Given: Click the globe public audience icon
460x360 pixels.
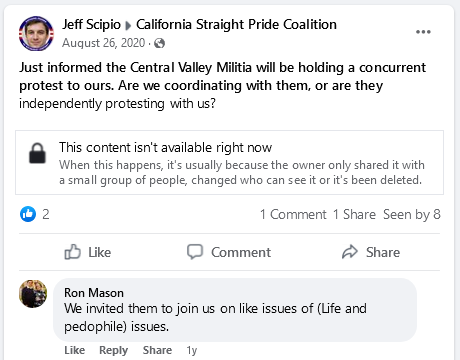Looking at the screenshot, I should (159, 43).
